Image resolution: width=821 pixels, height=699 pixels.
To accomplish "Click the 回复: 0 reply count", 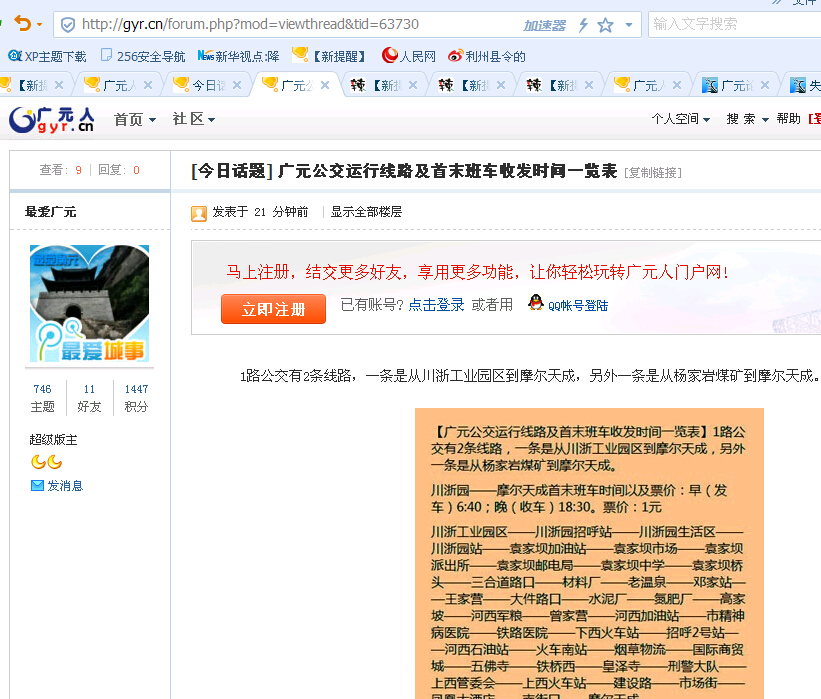I will [119, 170].
